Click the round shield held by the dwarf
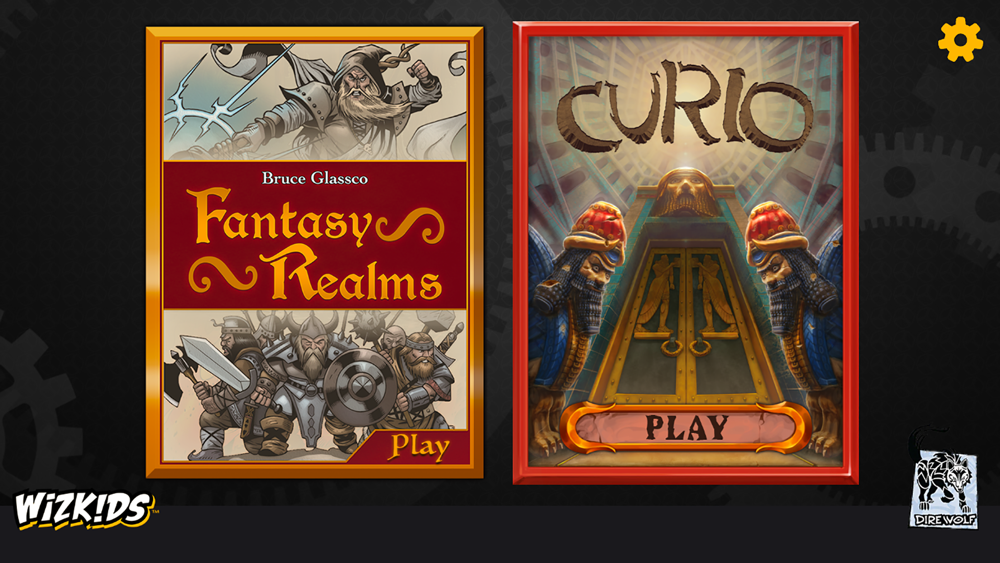1000x563 pixels. click(359, 385)
